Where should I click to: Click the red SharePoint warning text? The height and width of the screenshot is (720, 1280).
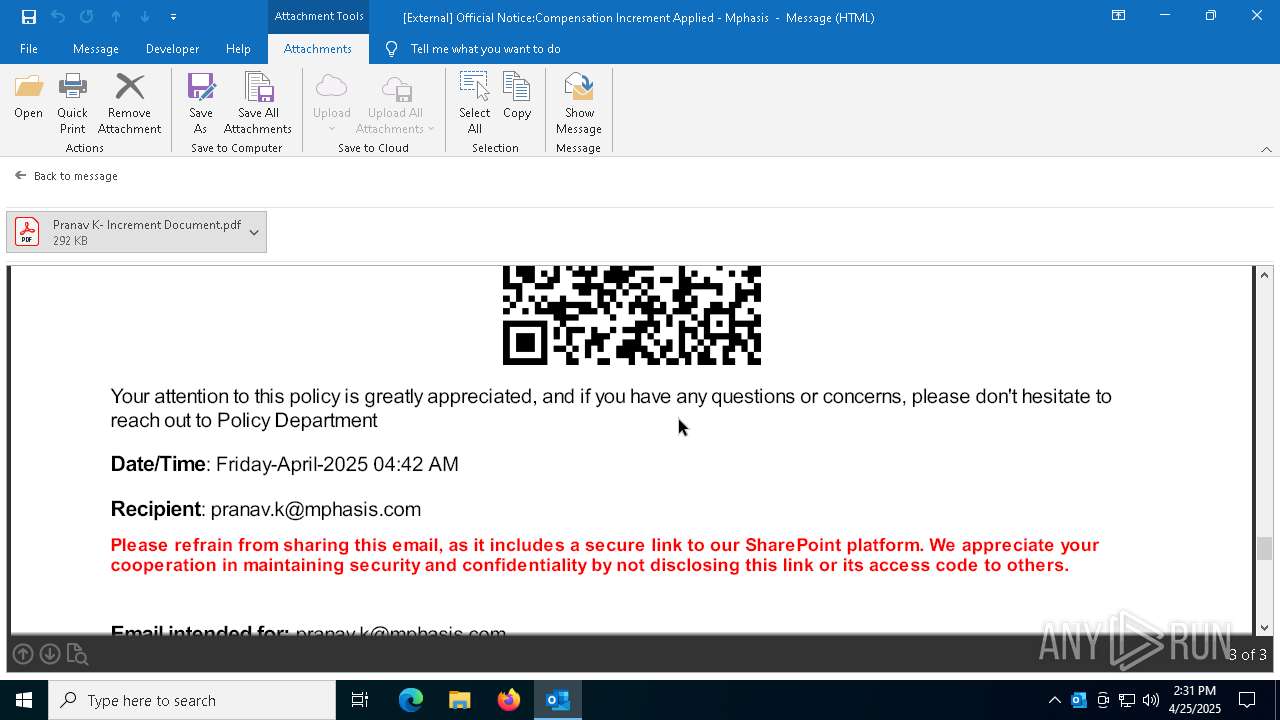tap(605, 555)
